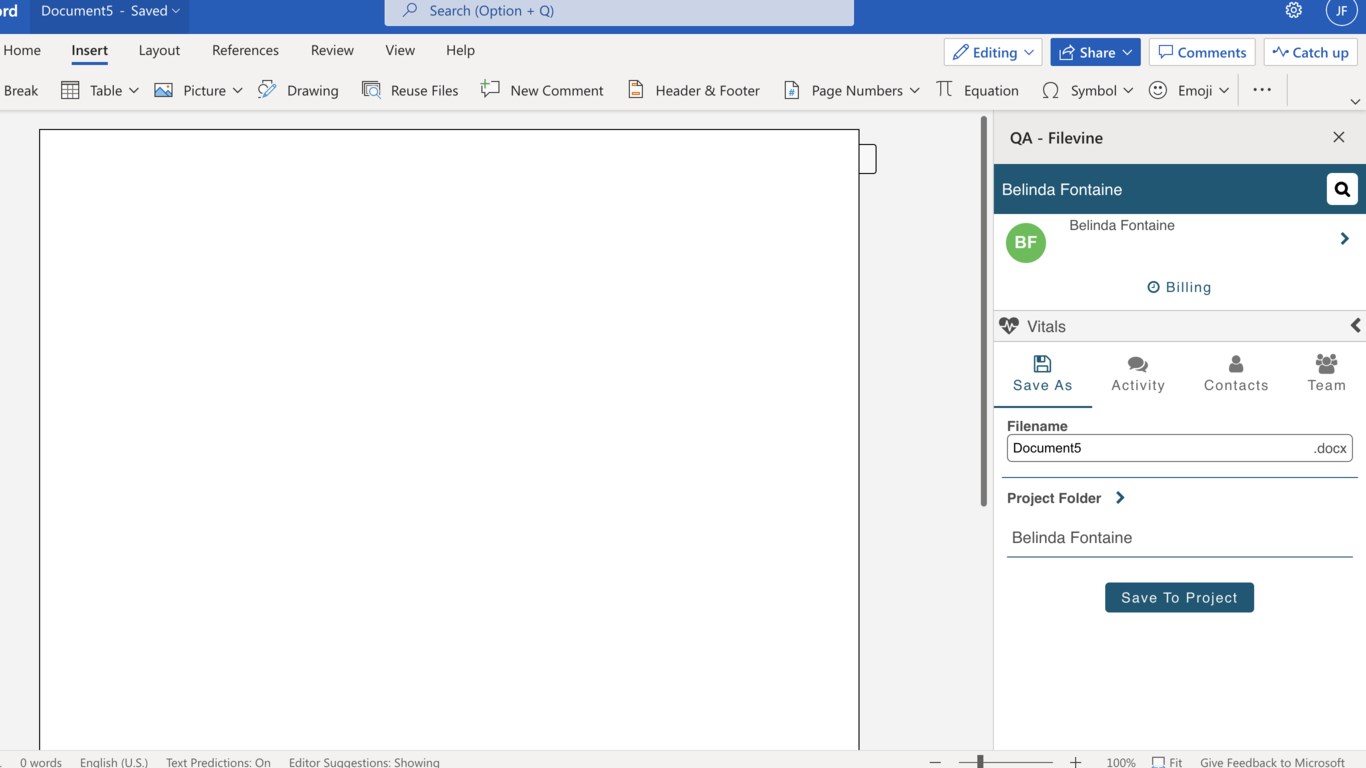Zoom out with the minus button
Image resolution: width=1366 pixels, height=768 pixels.
(935, 762)
